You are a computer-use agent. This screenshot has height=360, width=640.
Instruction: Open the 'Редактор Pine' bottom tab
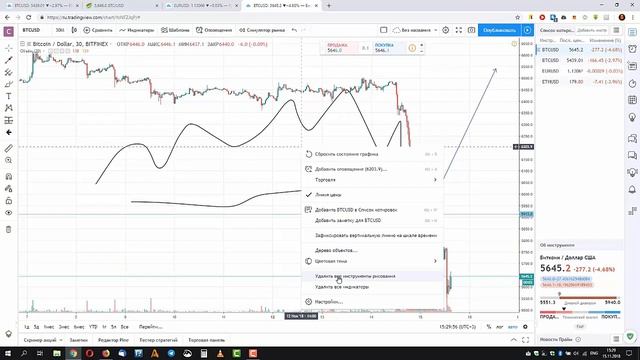point(113,340)
